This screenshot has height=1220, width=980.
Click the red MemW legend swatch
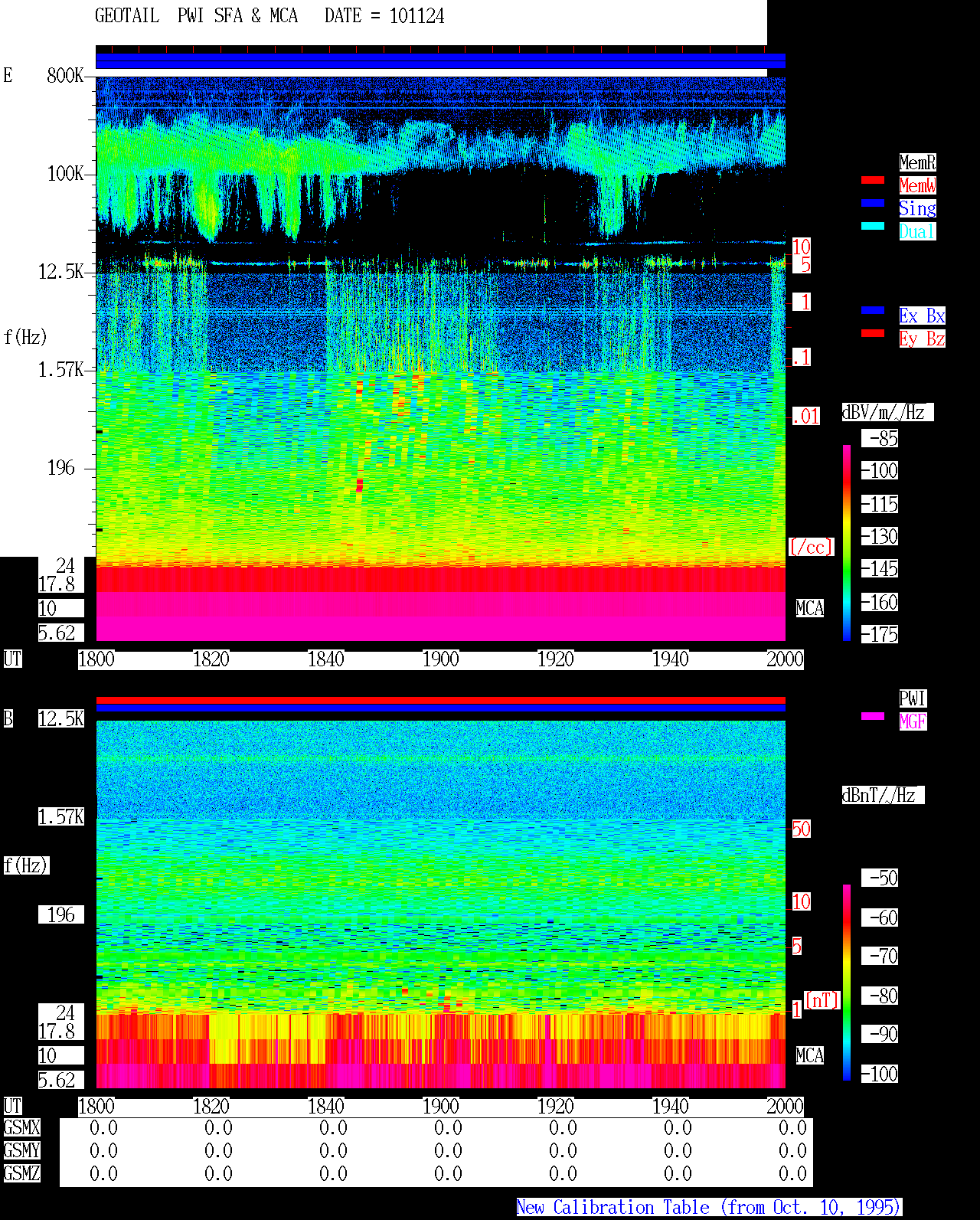pos(873,180)
